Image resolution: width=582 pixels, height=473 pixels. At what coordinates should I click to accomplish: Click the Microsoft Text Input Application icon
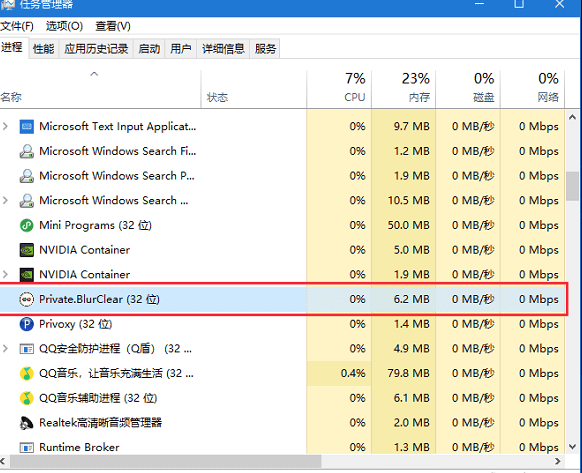click(x=26, y=127)
